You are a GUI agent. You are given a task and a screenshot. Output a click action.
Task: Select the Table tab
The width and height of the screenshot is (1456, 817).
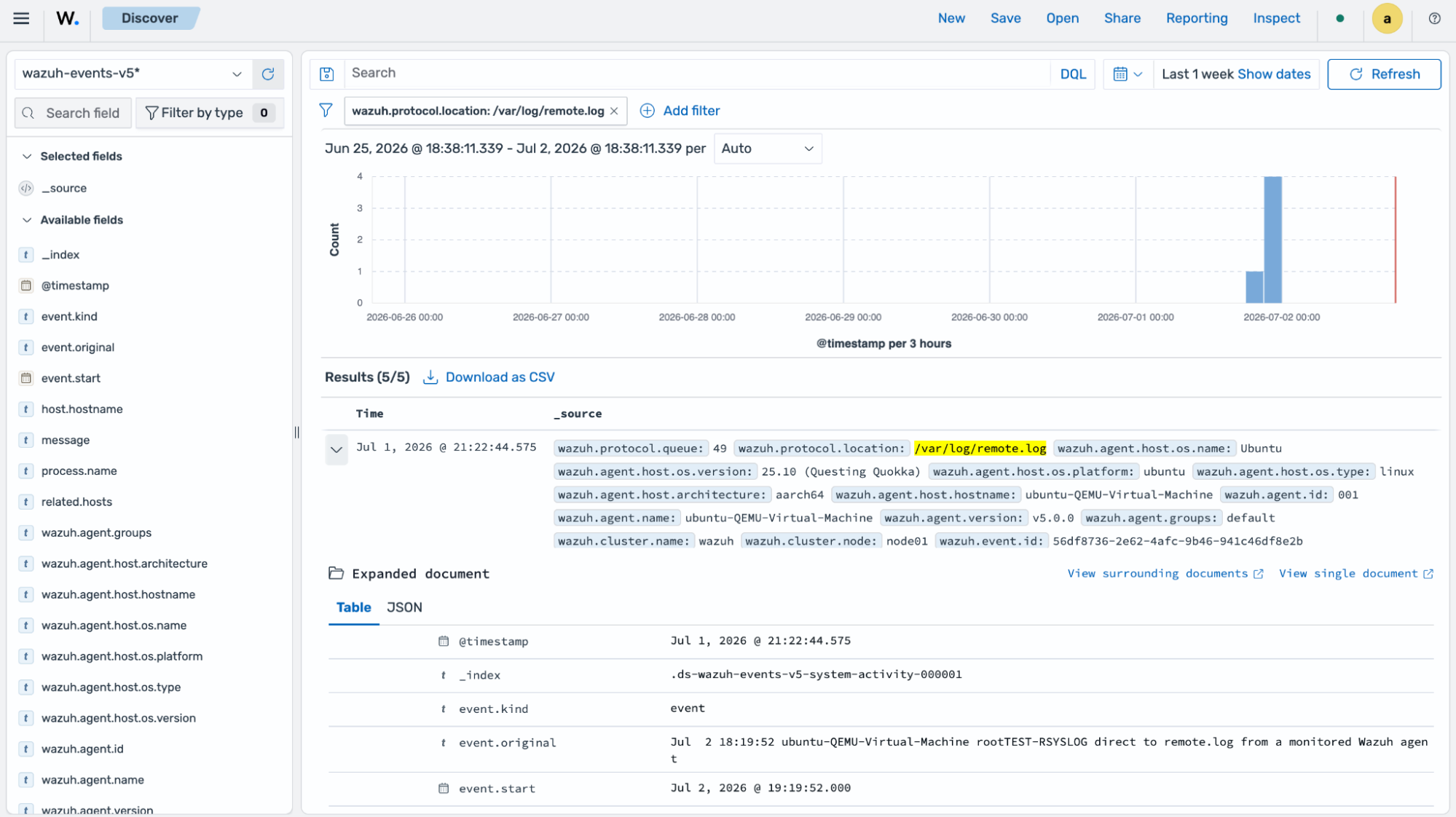pyautogui.click(x=353, y=607)
